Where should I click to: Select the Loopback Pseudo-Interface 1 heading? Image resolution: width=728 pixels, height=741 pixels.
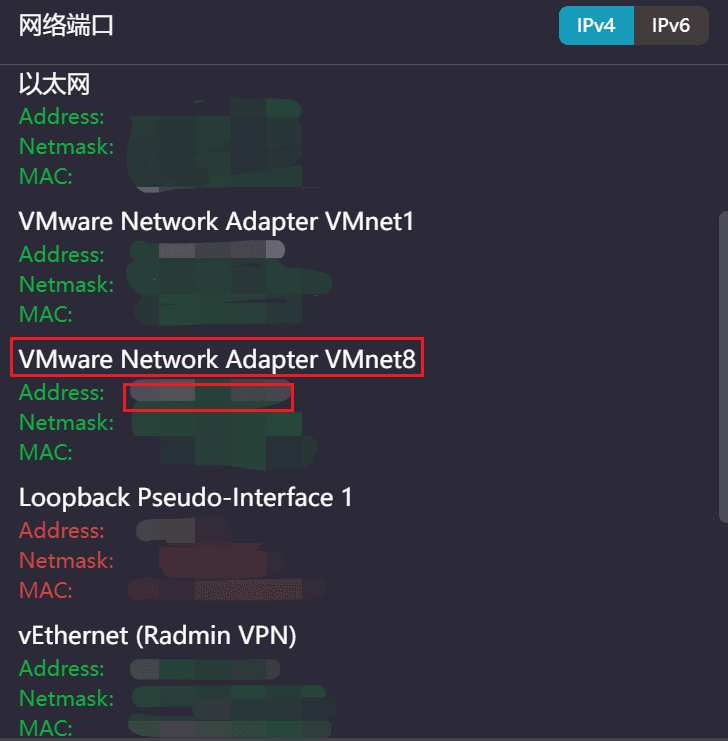[185, 497]
